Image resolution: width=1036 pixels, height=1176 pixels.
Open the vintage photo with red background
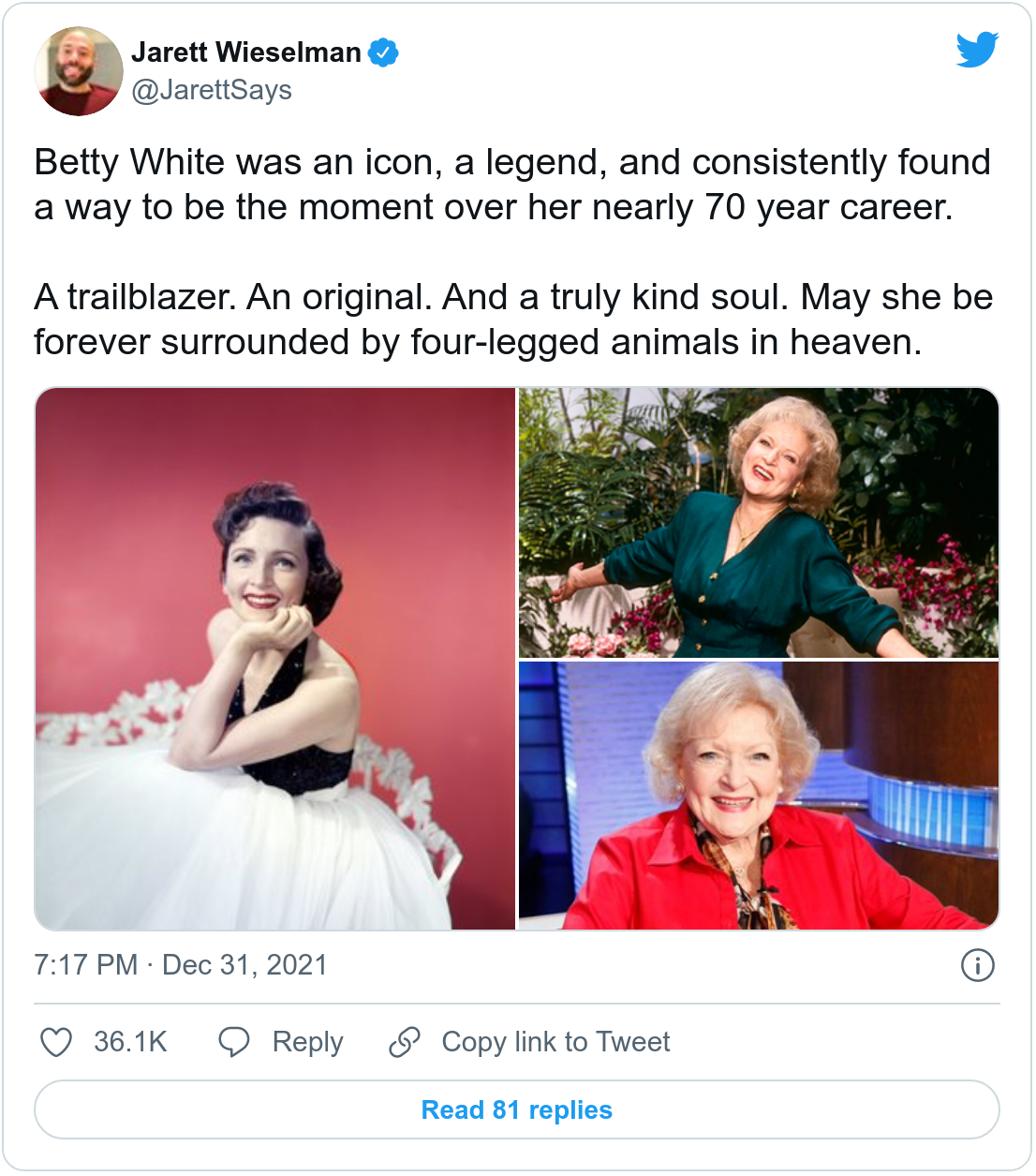pos(275,659)
